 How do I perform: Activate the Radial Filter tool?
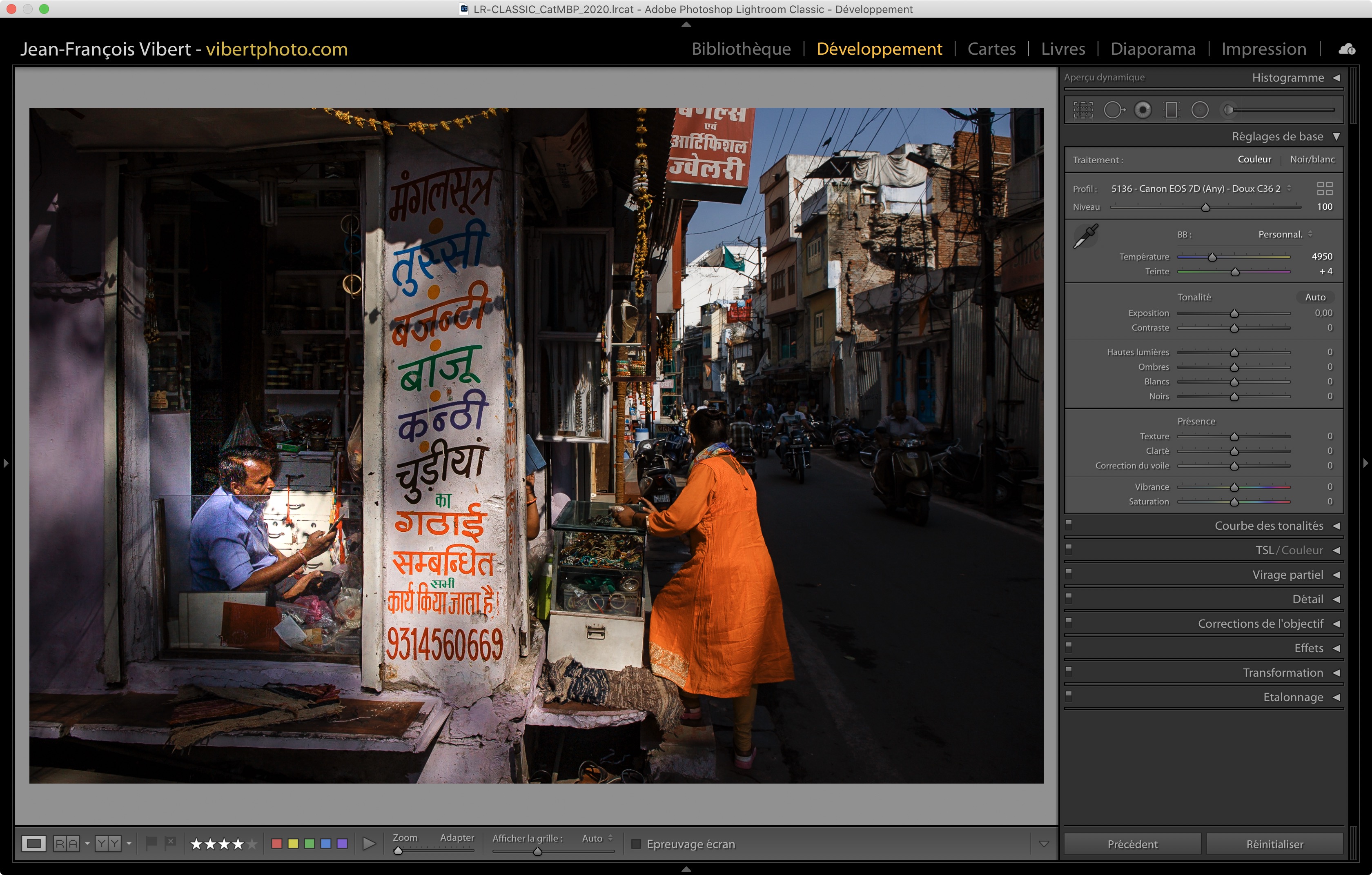click(1199, 110)
